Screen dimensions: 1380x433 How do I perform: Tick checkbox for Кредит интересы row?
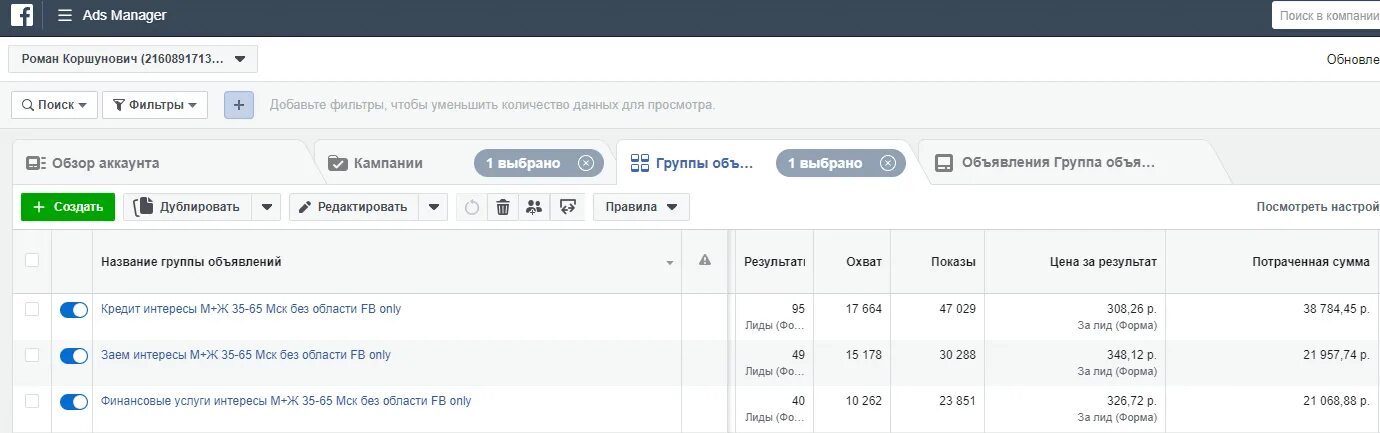(x=32, y=309)
